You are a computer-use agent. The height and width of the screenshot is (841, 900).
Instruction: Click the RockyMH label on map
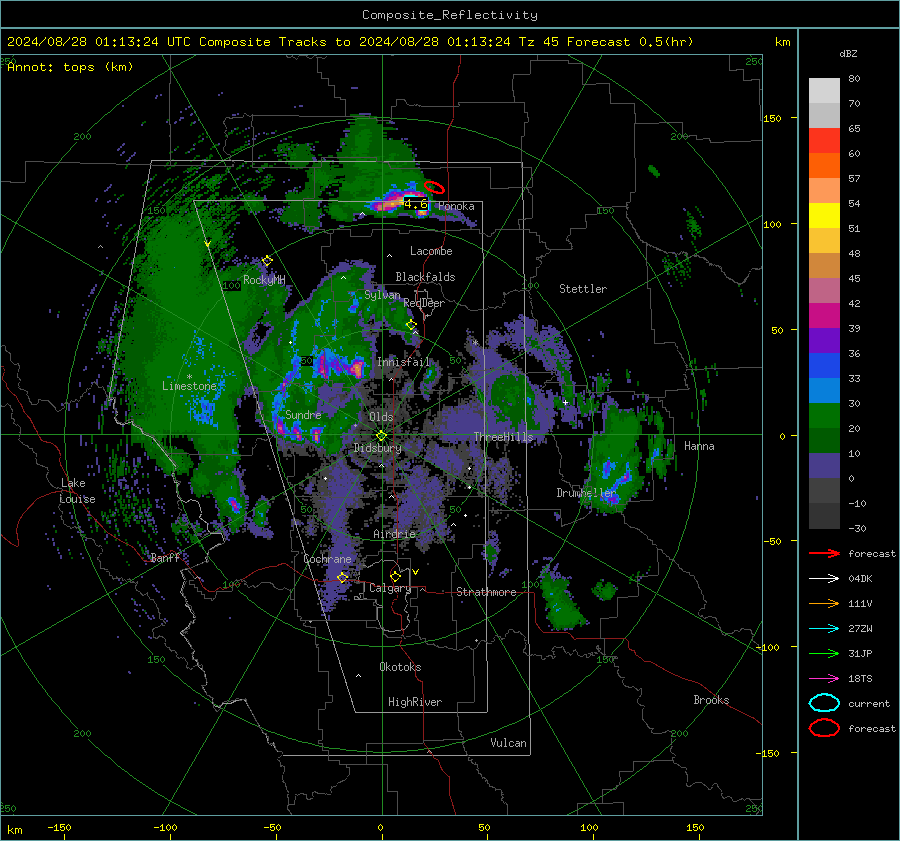coord(264,280)
